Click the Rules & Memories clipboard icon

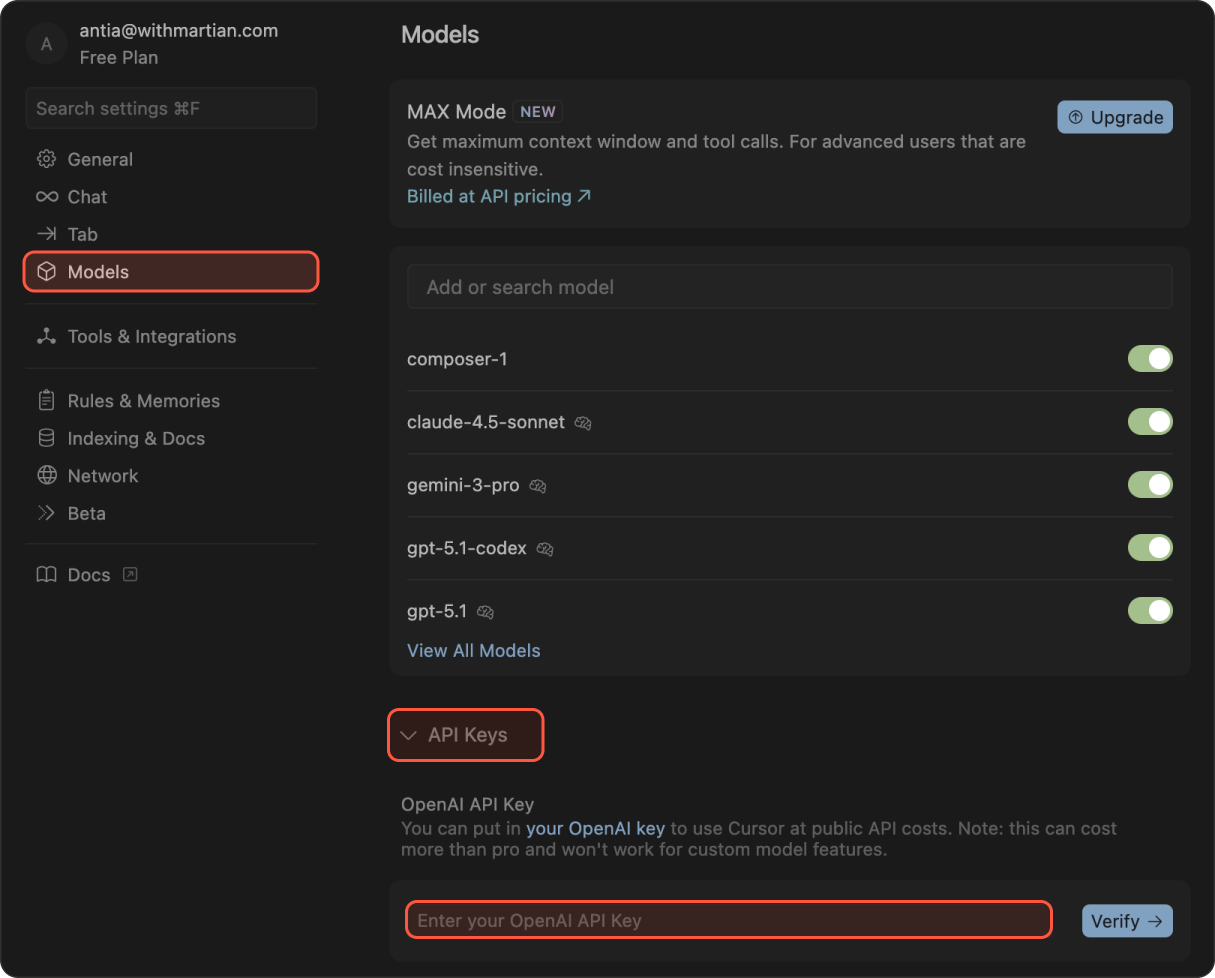click(46, 401)
